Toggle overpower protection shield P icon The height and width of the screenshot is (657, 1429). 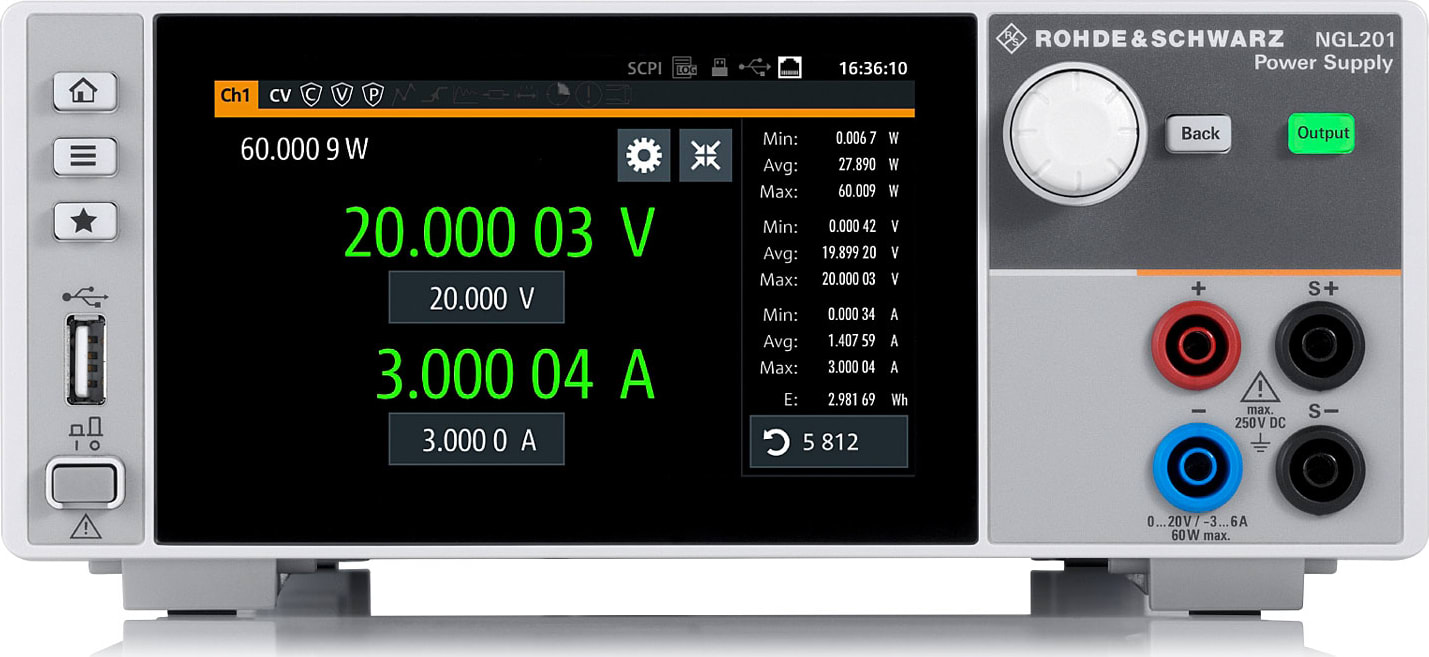click(x=373, y=95)
